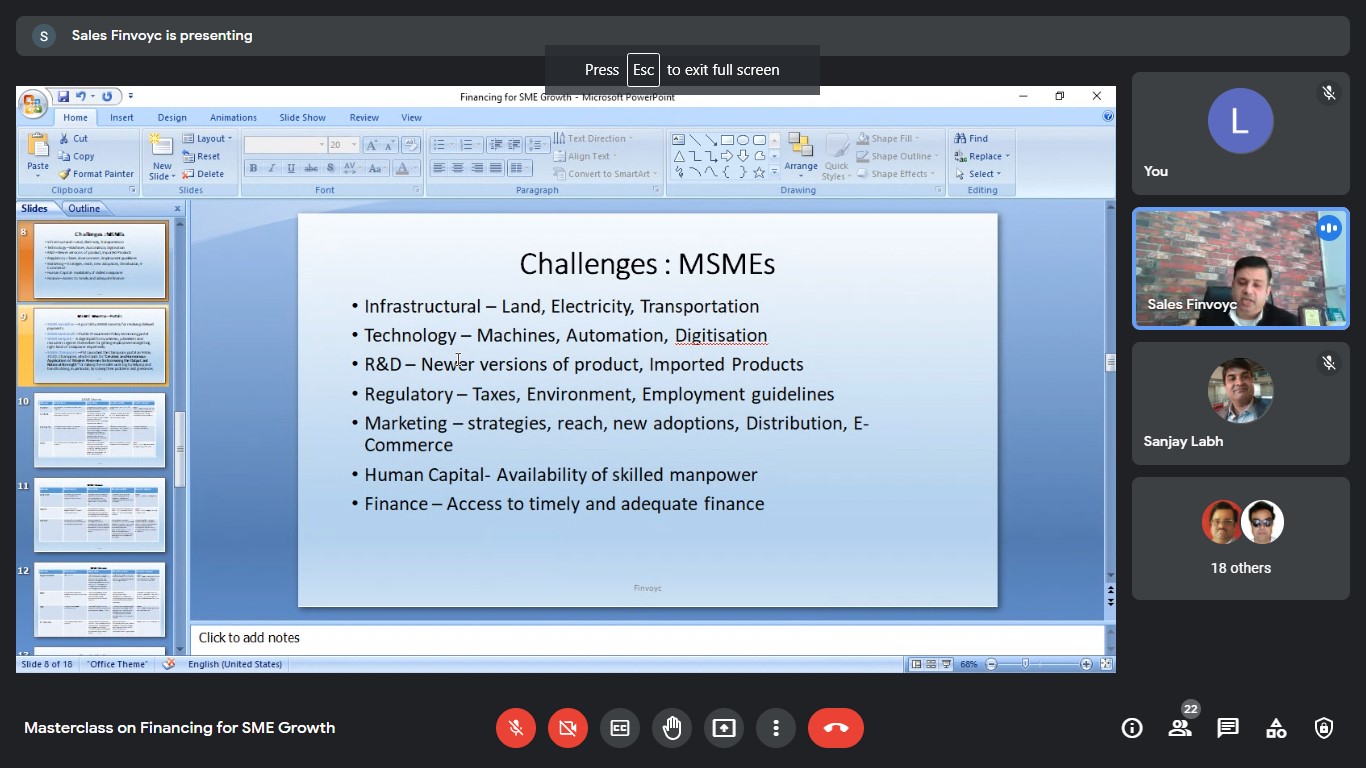Open the Convert to SmartArt dropdown
Image resolution: width=1366 pixels, height=768 pixels.
coord(606,174)
